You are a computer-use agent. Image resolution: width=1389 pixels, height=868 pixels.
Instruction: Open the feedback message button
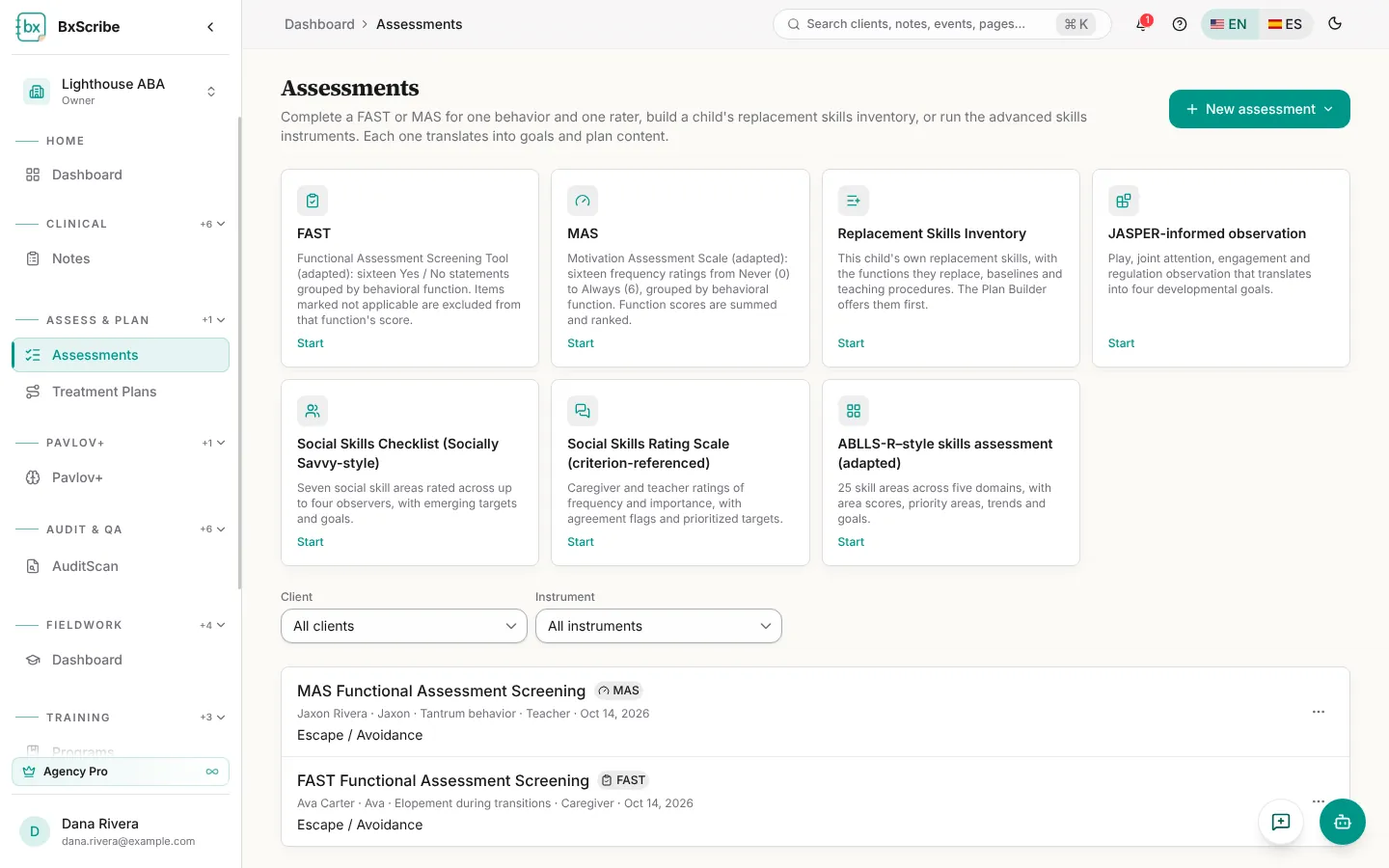click(1281, 822)
